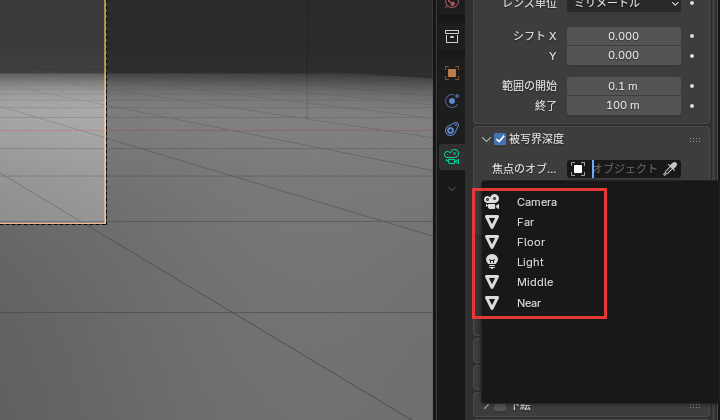Open the Camera data properties tab icon

(452, 157)
